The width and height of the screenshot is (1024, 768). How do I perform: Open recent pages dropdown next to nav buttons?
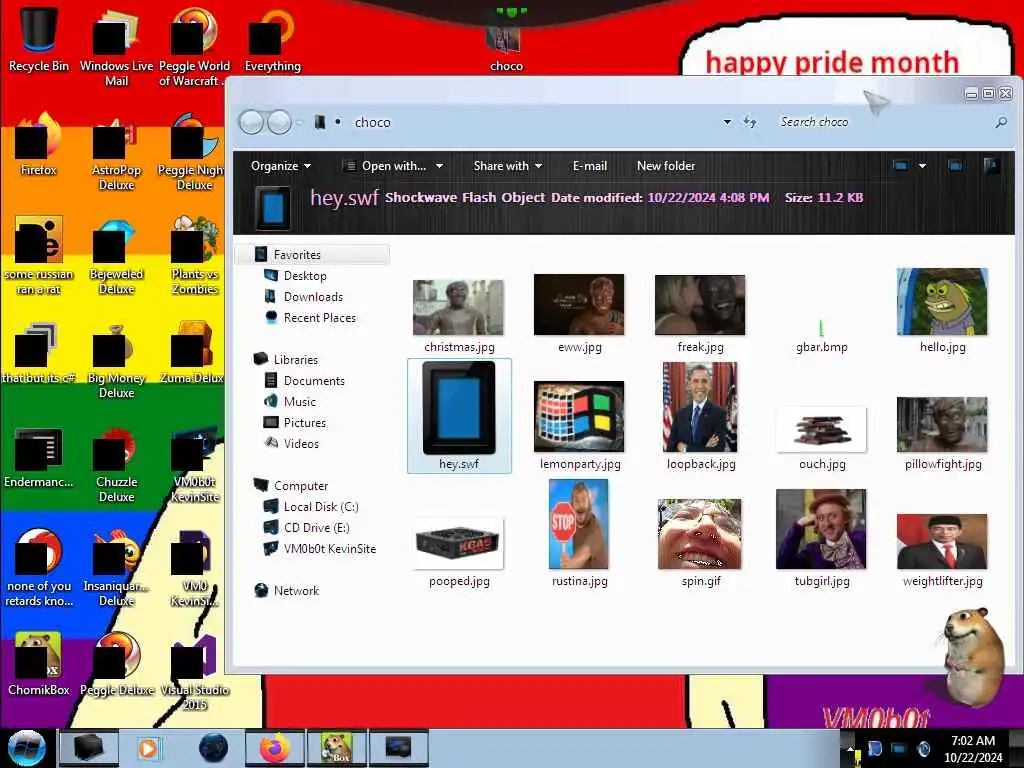pos(299,122)
